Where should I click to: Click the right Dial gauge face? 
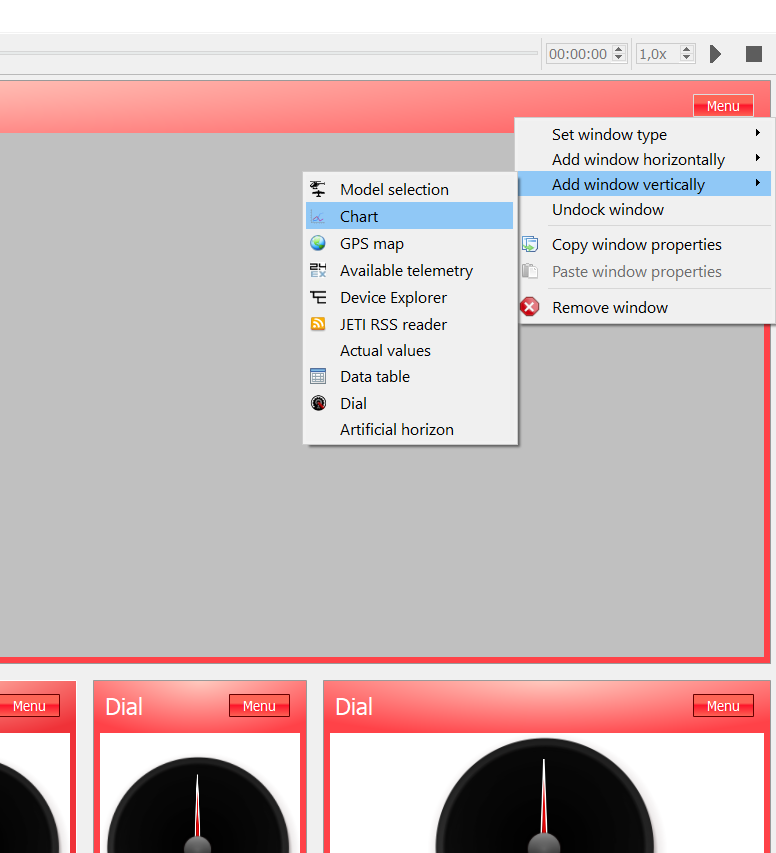[x=544, y=796]
